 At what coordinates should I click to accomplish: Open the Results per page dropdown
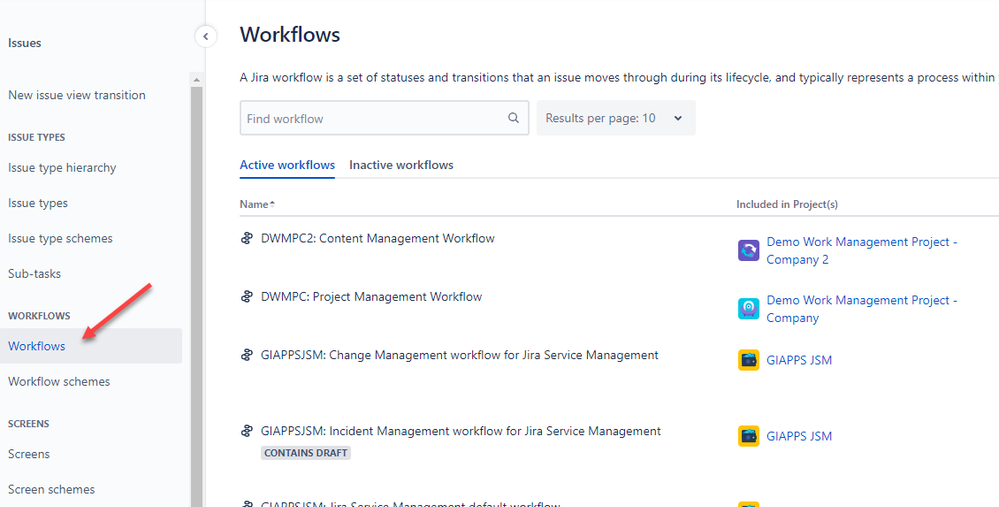coord(615,118)
